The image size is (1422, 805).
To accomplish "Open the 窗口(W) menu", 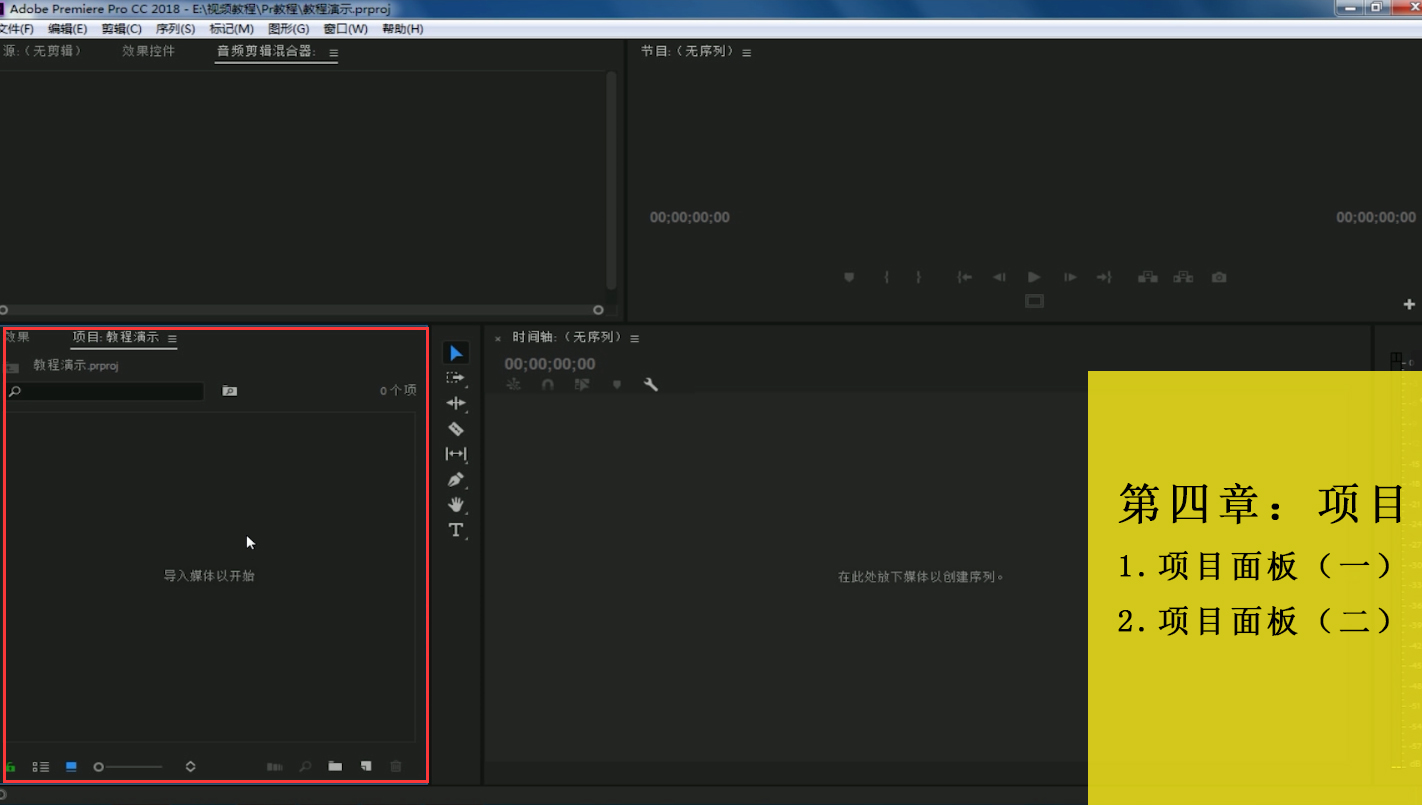I will coord(345,29).
